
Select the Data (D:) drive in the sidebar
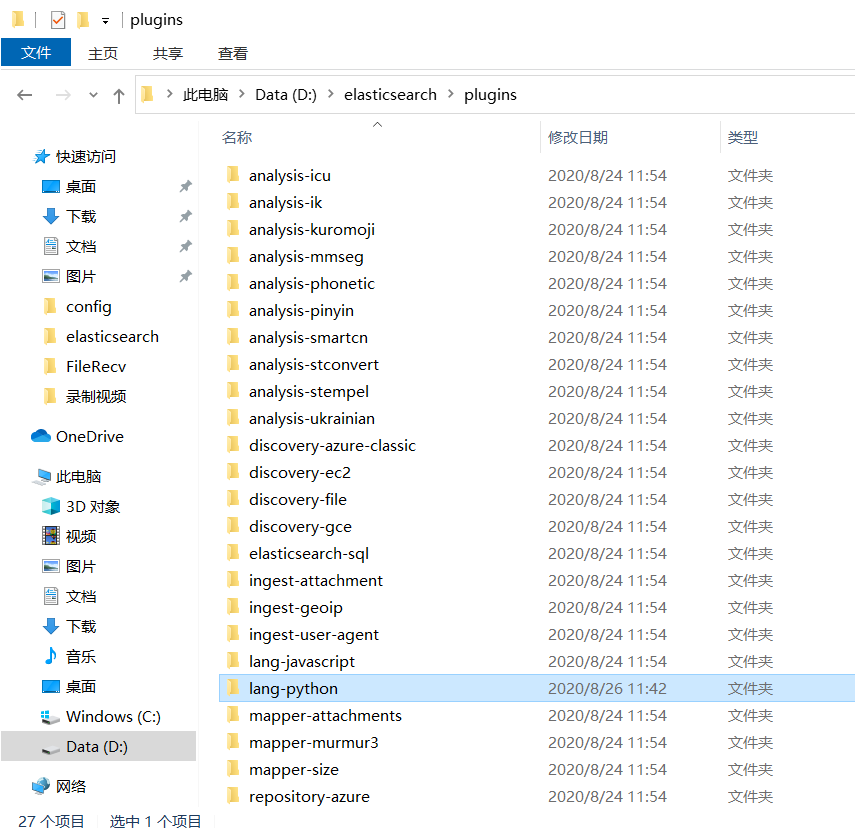click(97, 746)
